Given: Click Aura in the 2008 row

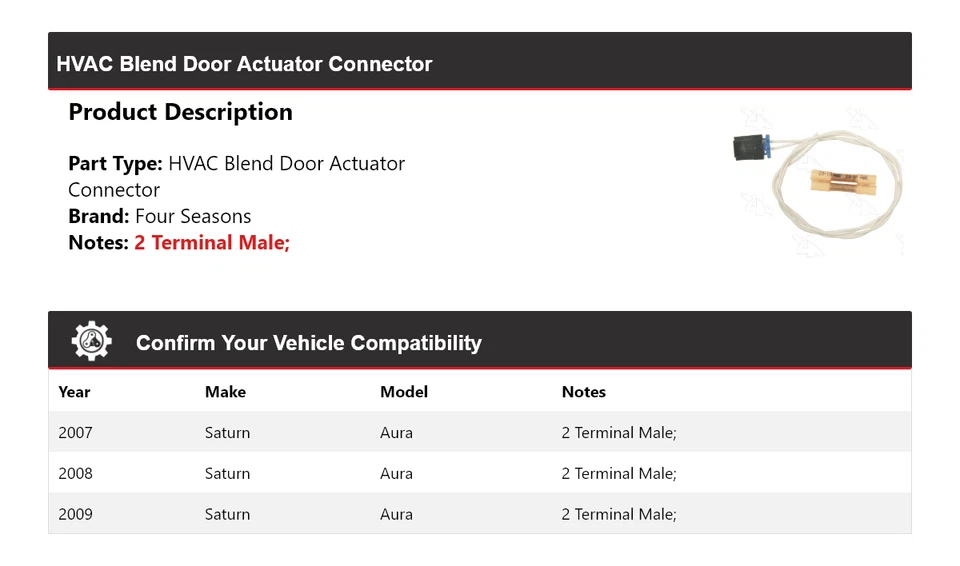Looking at the screenshot, I should tap(396, 474).
